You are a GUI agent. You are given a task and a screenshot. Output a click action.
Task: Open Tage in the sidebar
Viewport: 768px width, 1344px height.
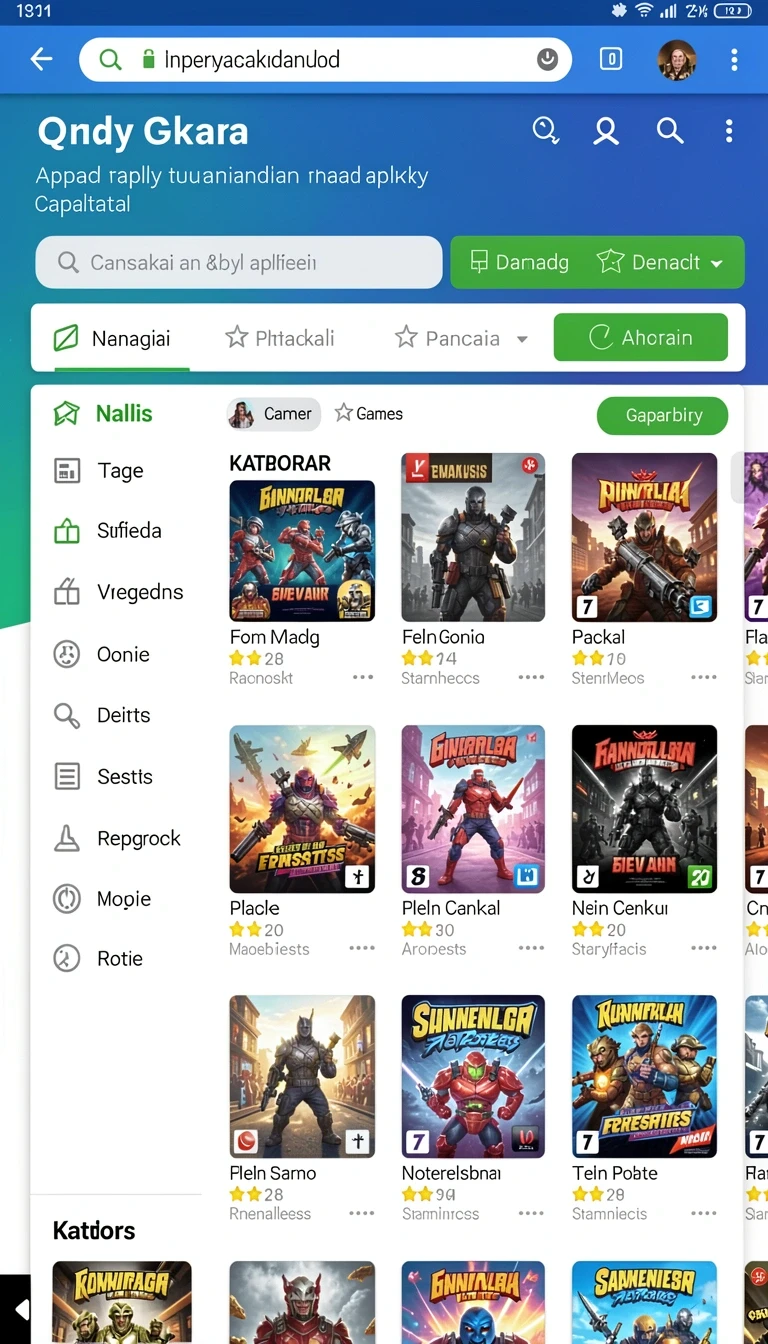(98, 471)
